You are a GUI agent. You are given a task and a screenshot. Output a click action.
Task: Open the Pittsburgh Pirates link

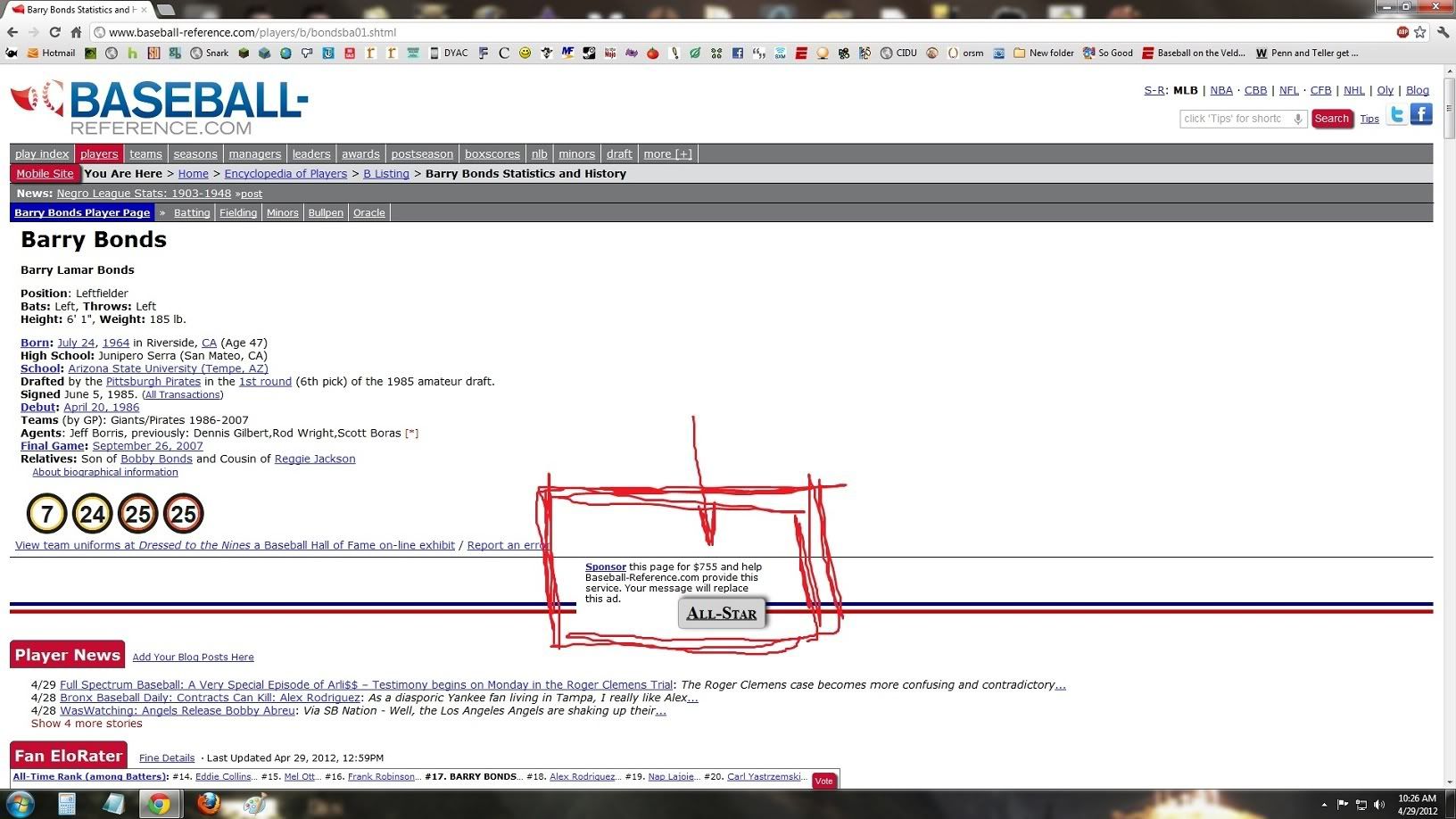point(153,382)
